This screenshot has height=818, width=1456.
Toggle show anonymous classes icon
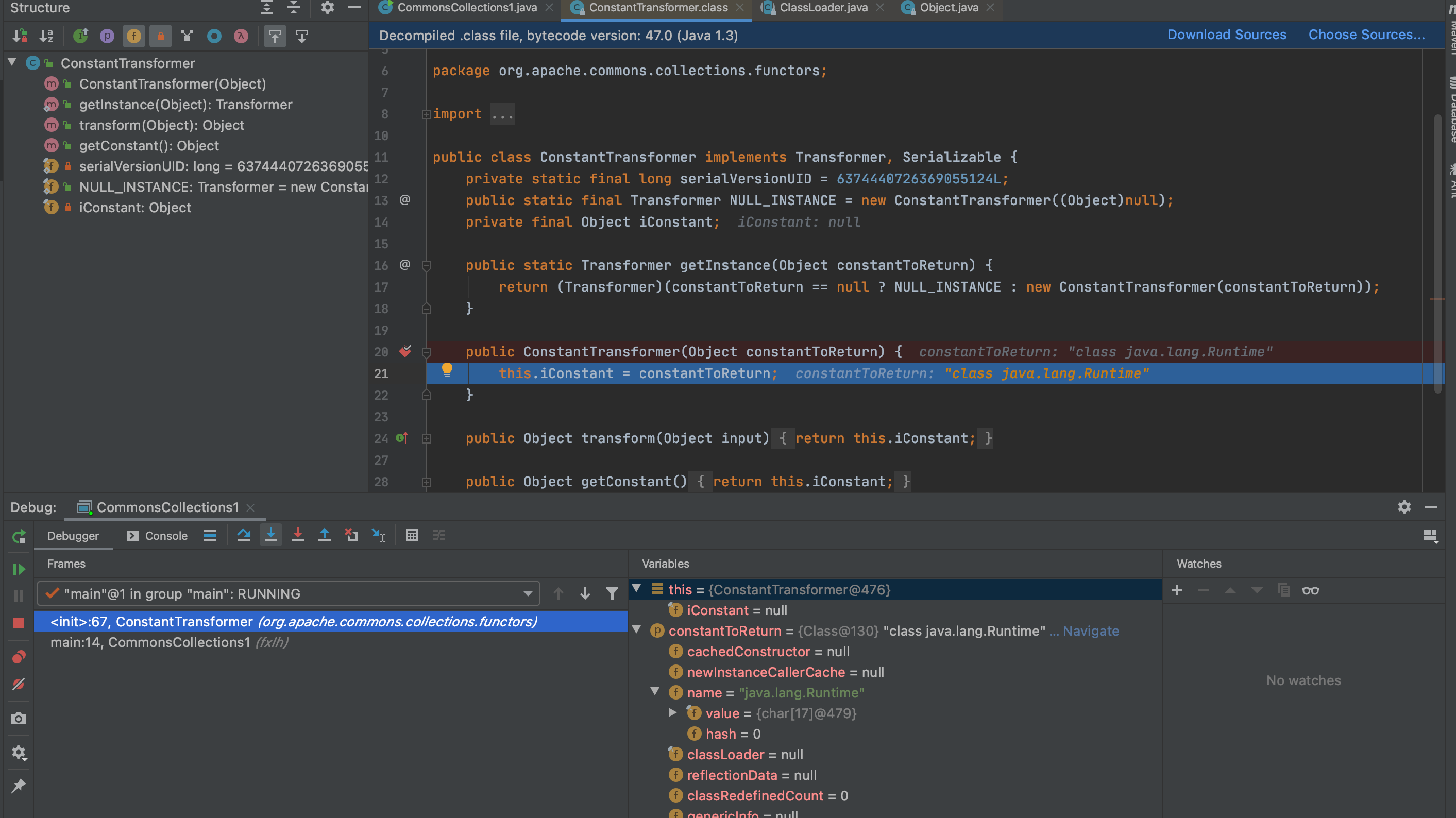click(x=214, y=36)
